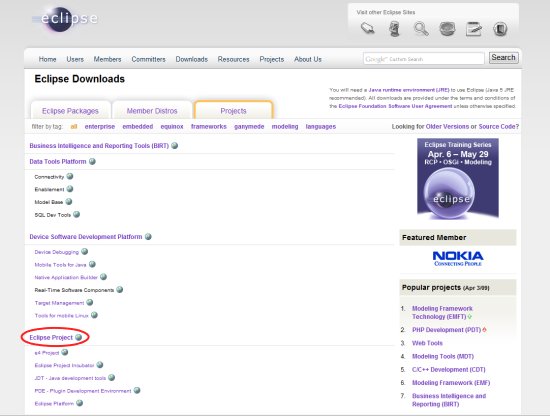The width and height of the screenshot is (550, 416).
Task: Click globe icon next to JDT - Java development tools
Action: pyautogui.click(x=111, y=377)
